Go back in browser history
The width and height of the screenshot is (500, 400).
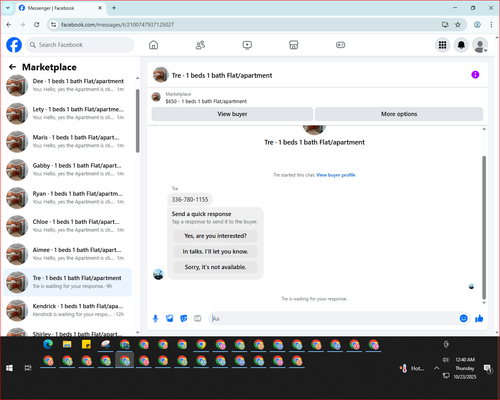[x=9, y=24]
